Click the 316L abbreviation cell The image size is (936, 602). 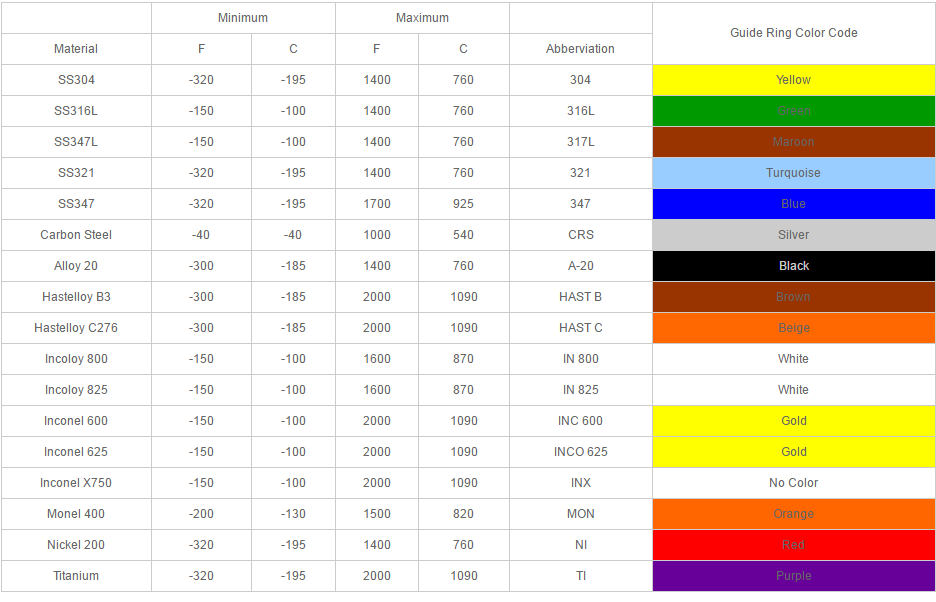click(580, 111)
